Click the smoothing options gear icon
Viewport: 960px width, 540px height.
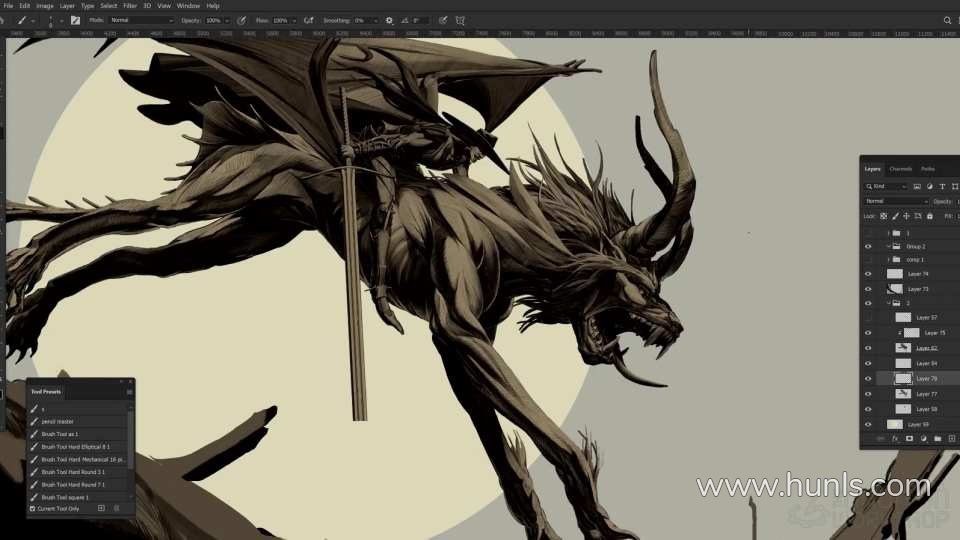389,20
